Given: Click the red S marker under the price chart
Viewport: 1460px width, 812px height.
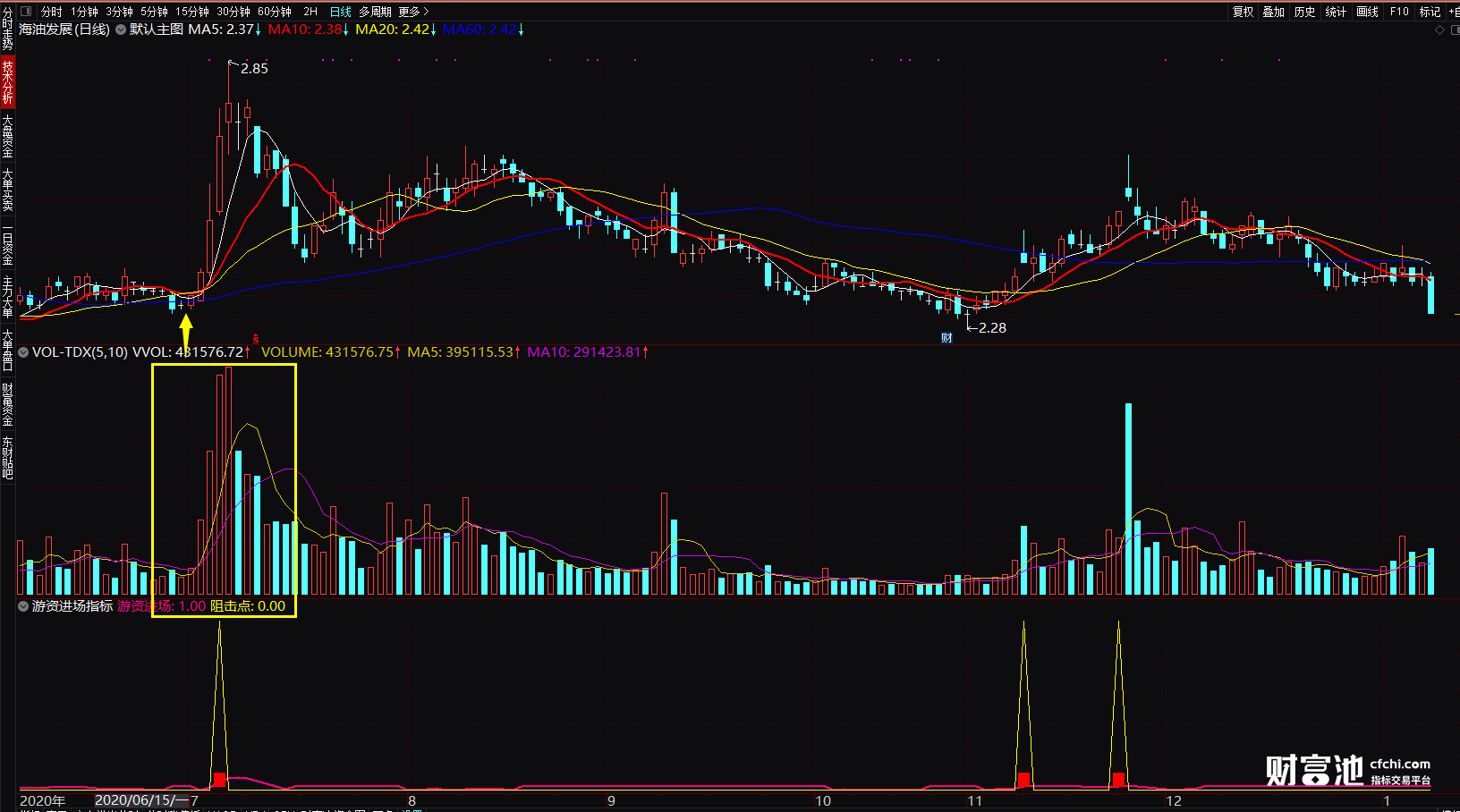Looking at the screenshot, I should coord(256,339).
